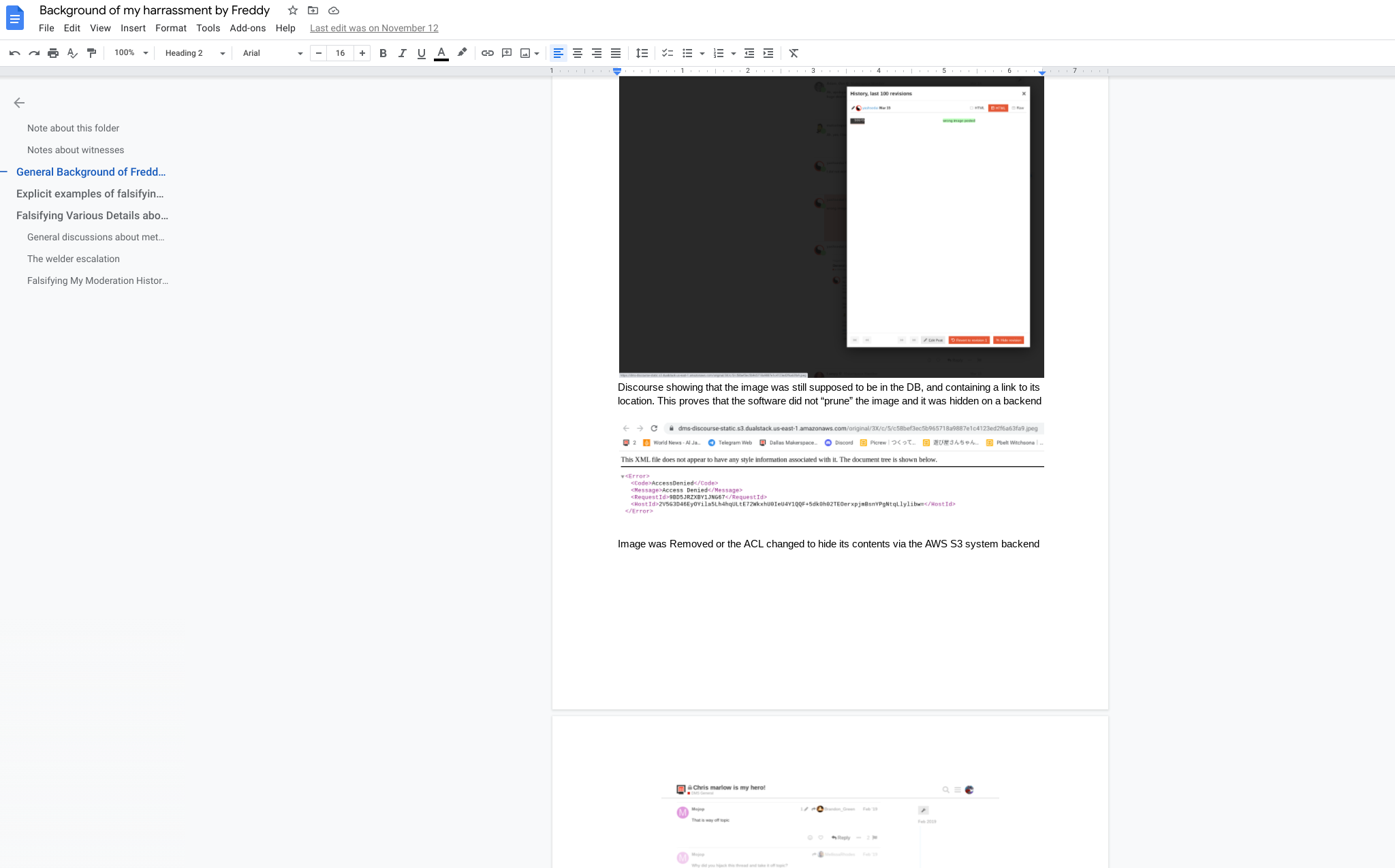Viewport: 1395px width, 868px height.
Task: Toggle italic formatting
Action: [402, 53]
